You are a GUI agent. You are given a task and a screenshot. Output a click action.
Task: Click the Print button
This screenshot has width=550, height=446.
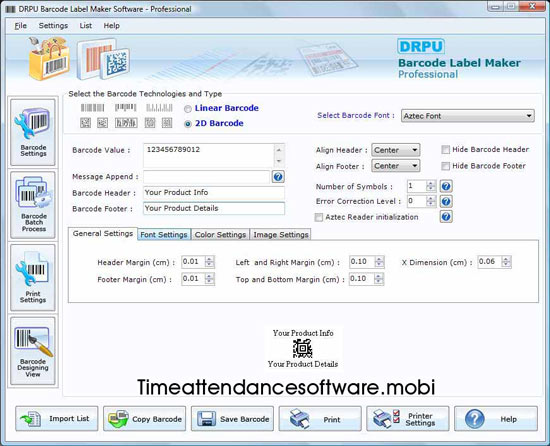click(x=320, y=419)
